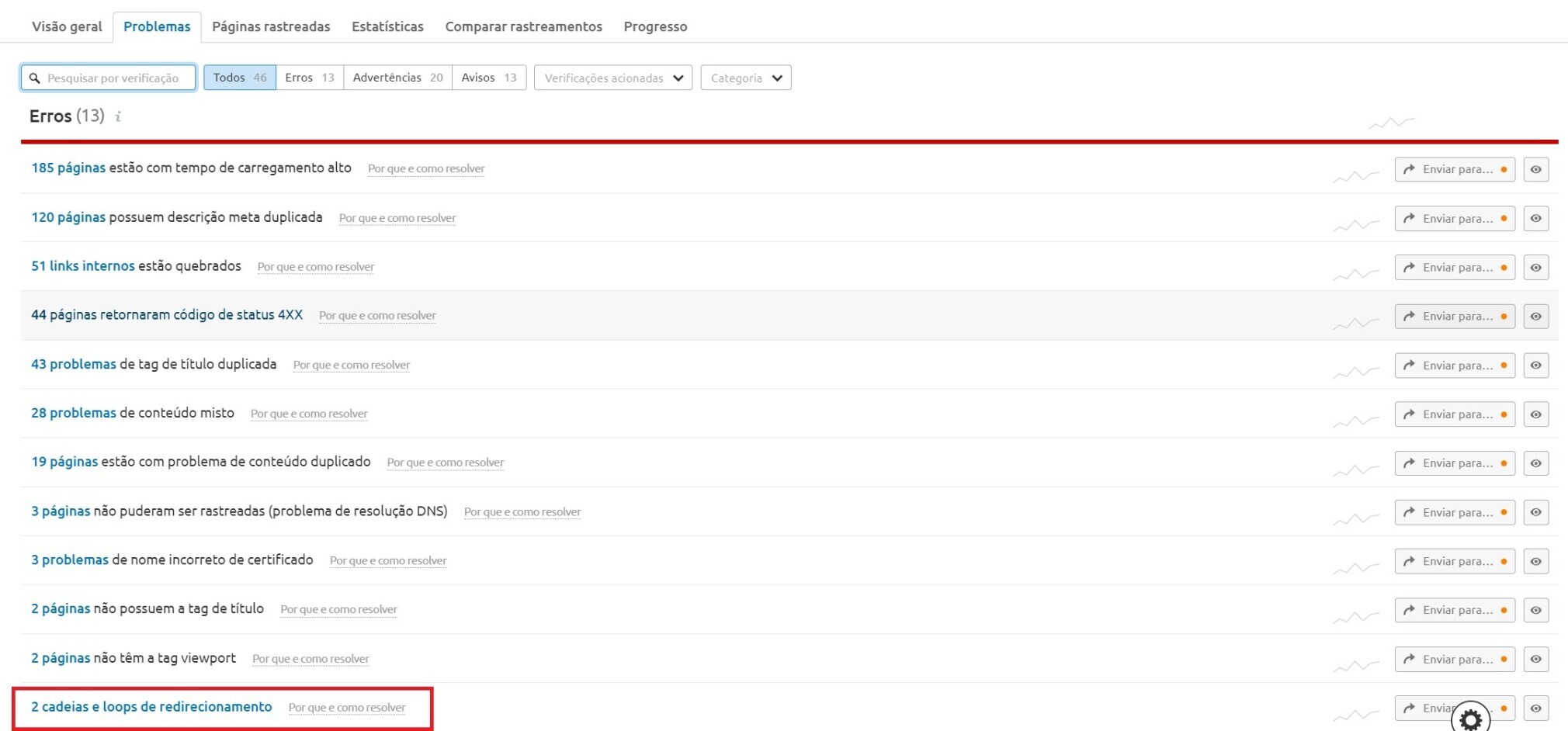Screen dimensions: 1568x731
Task: Click the trend sparkline in the Erros header
Action: click(1391, 123)
